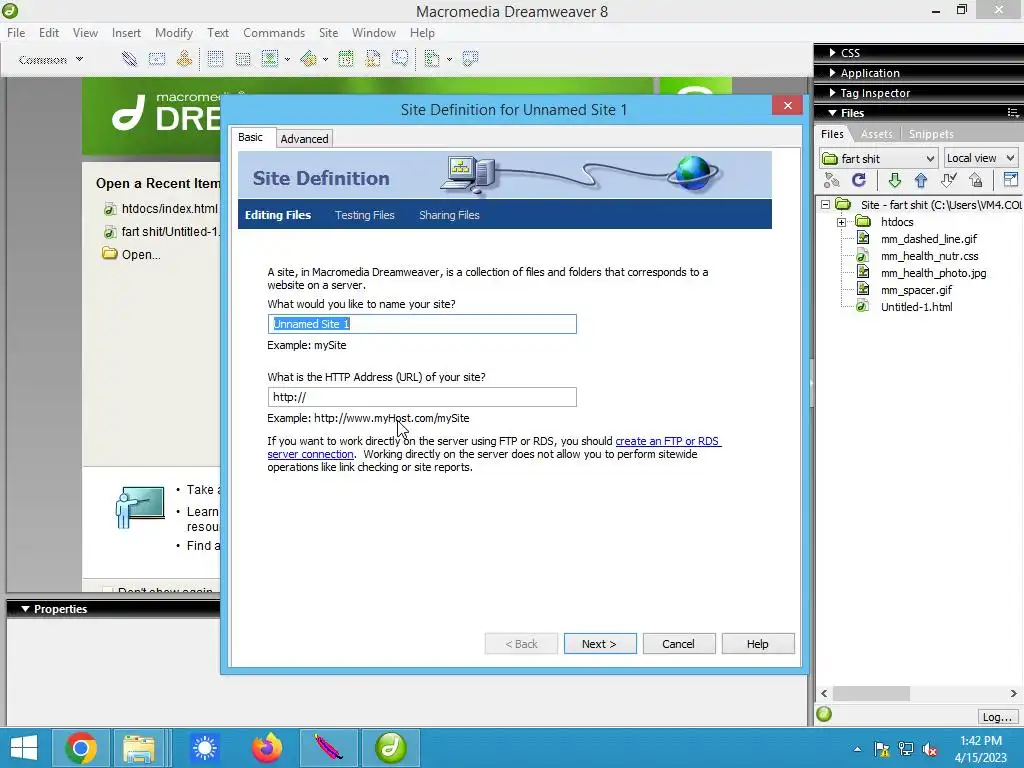This screenshot has width=1024, height=768.
Task: Open the Media dropdown arrow
Action: click(325, 60)
